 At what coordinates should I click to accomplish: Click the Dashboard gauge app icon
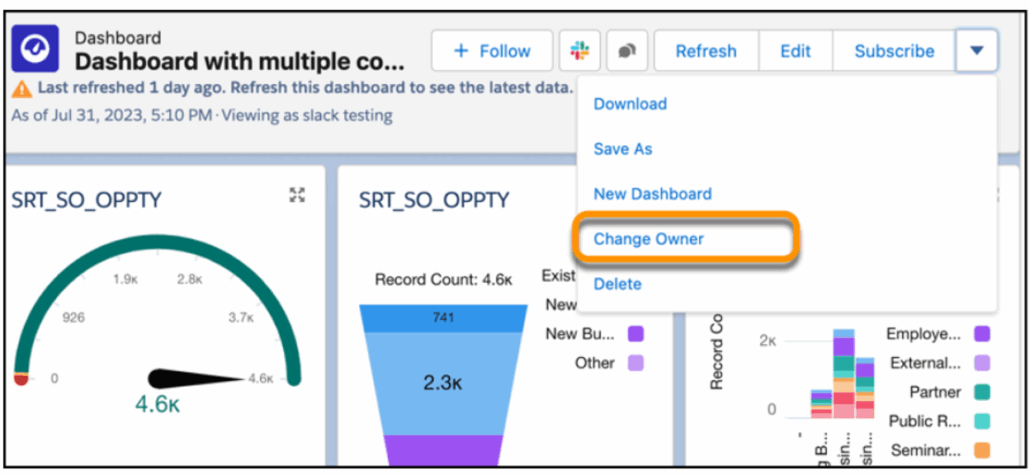tap(39, 49)
